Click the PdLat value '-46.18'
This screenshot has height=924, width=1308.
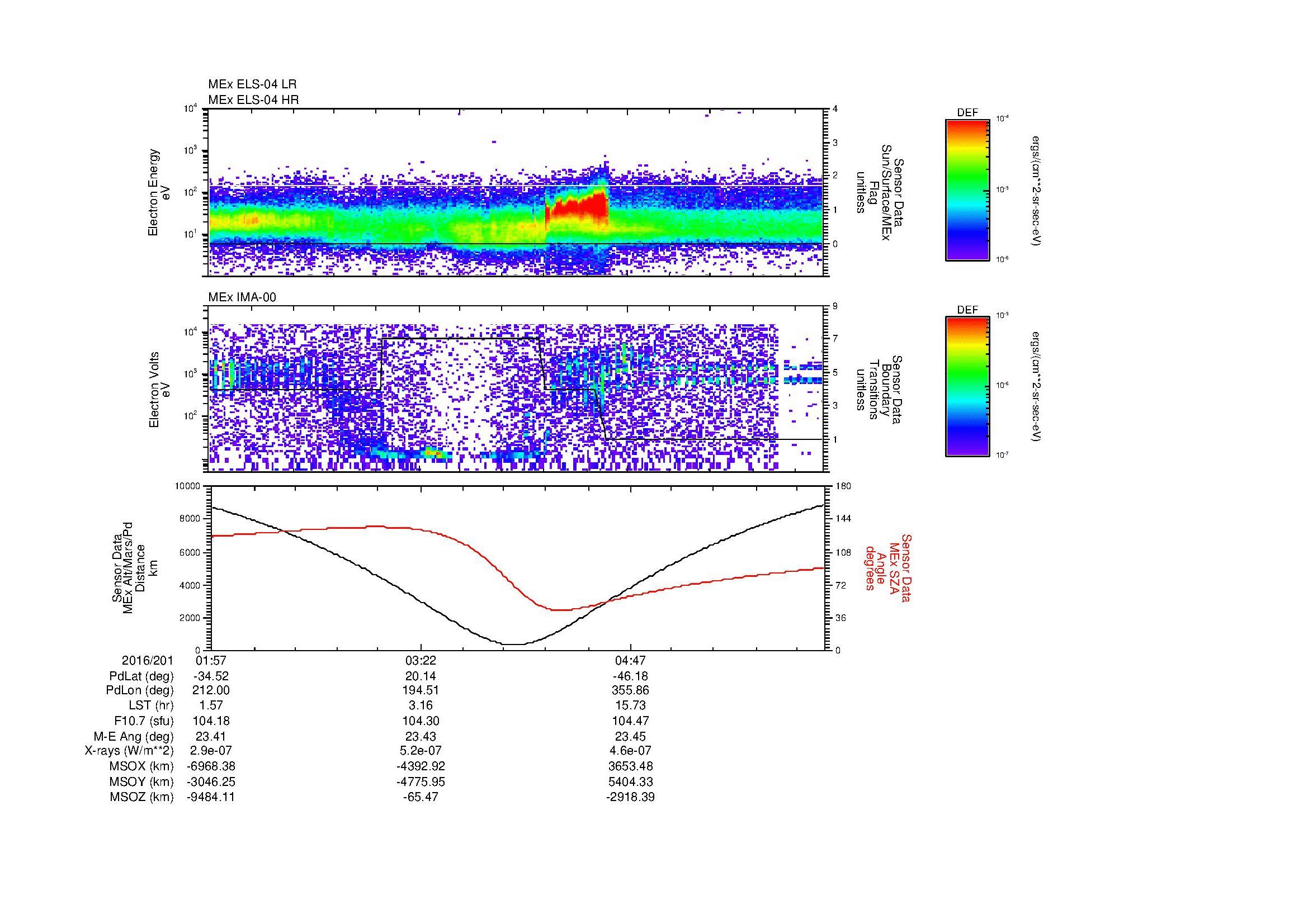(x=630, y=676)
